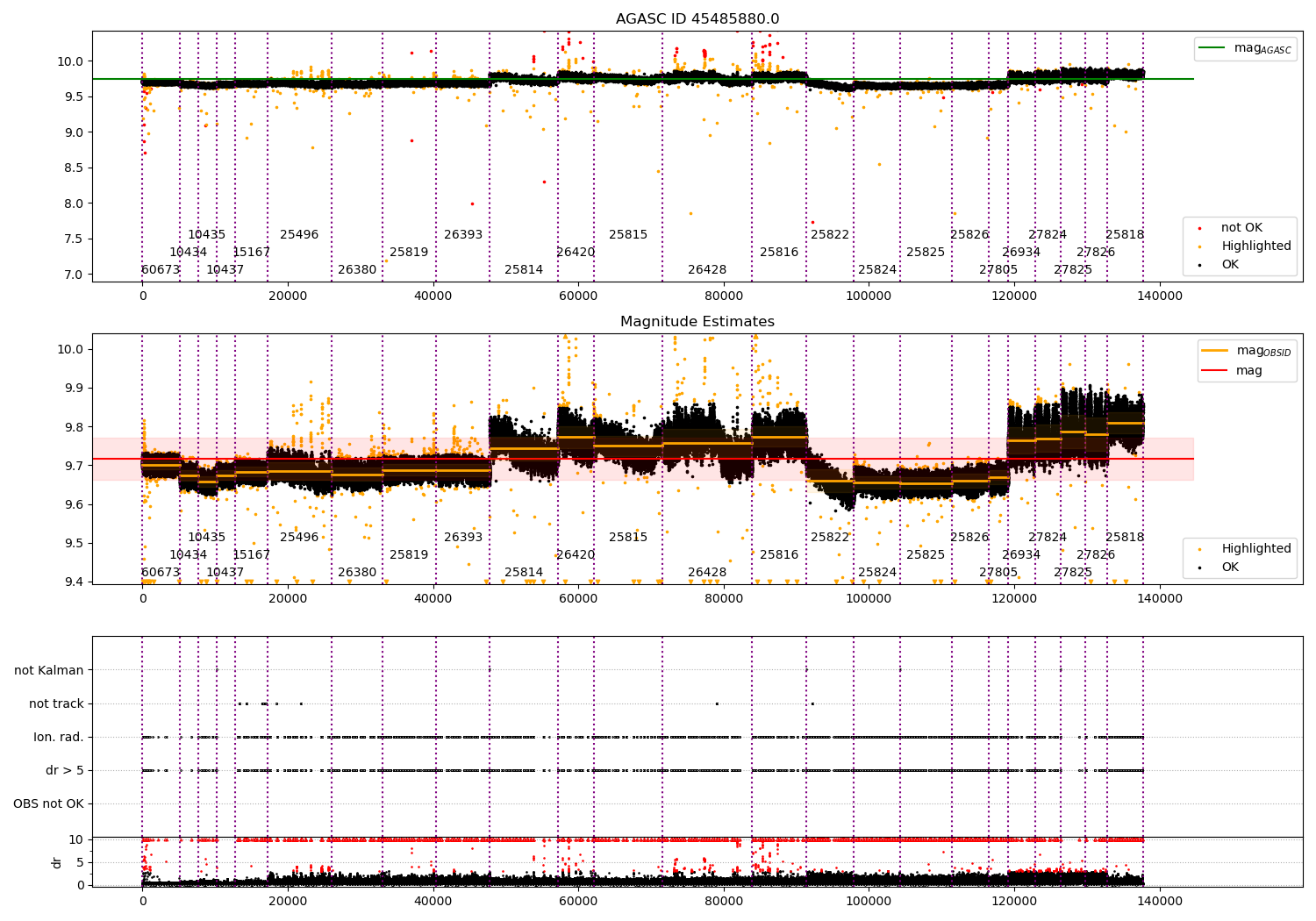
Task: Click obsid label 25819 in top plot
Action: 409,253
